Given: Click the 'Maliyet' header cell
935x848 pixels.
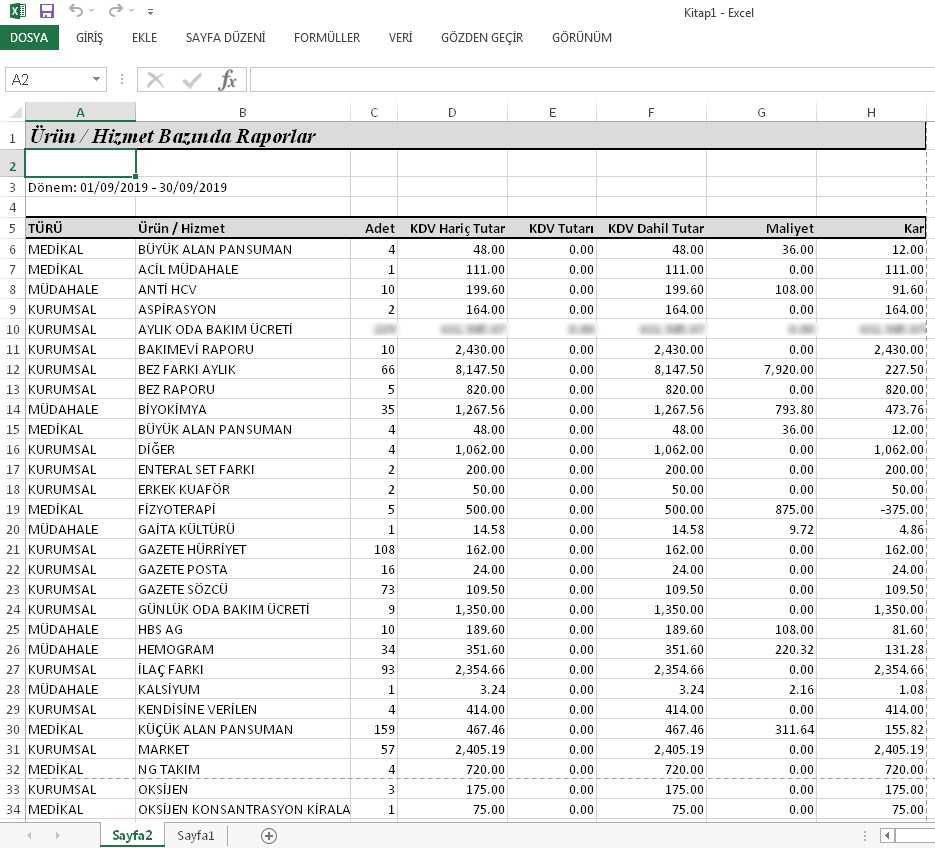Looking at the screenshot, I should click(761, 228).
